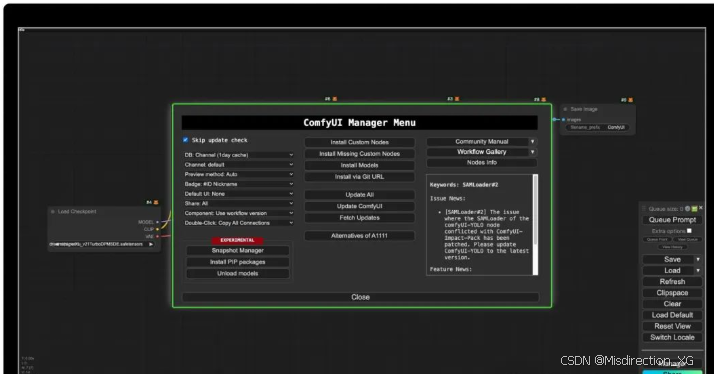Viewport: 714px width, 374px height.
Task: Click Install PIP packages
Action: pos(238,262)
